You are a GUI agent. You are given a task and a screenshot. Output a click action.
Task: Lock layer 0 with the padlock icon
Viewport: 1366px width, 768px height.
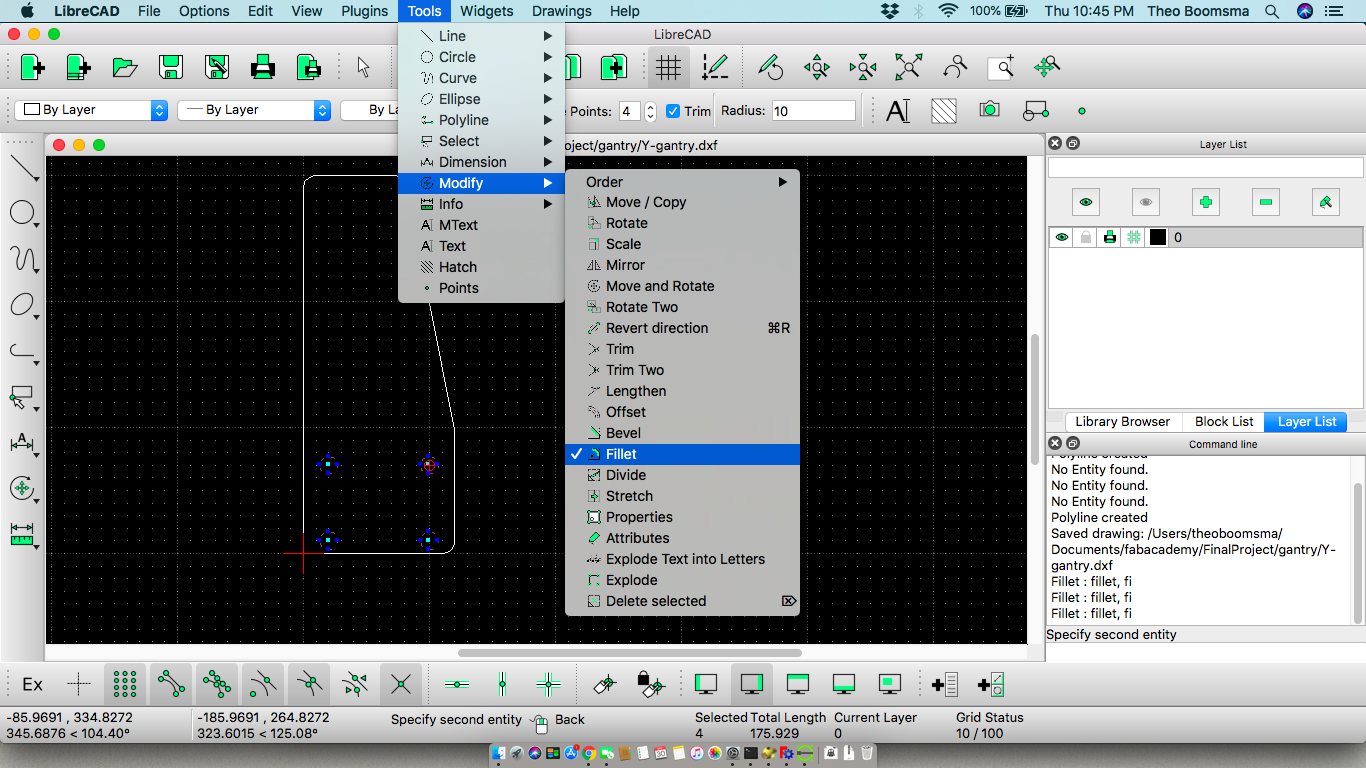click(x=1087, y=237)
